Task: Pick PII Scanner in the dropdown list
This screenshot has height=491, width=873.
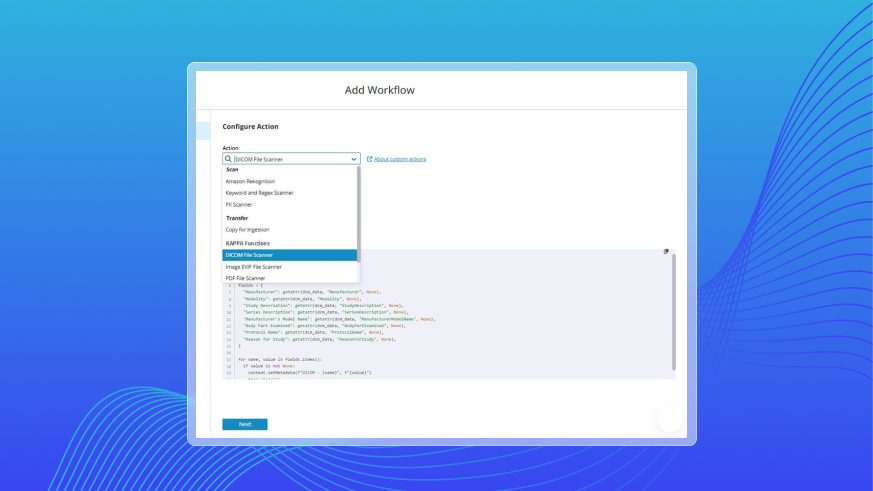Action: click(238, 204)
